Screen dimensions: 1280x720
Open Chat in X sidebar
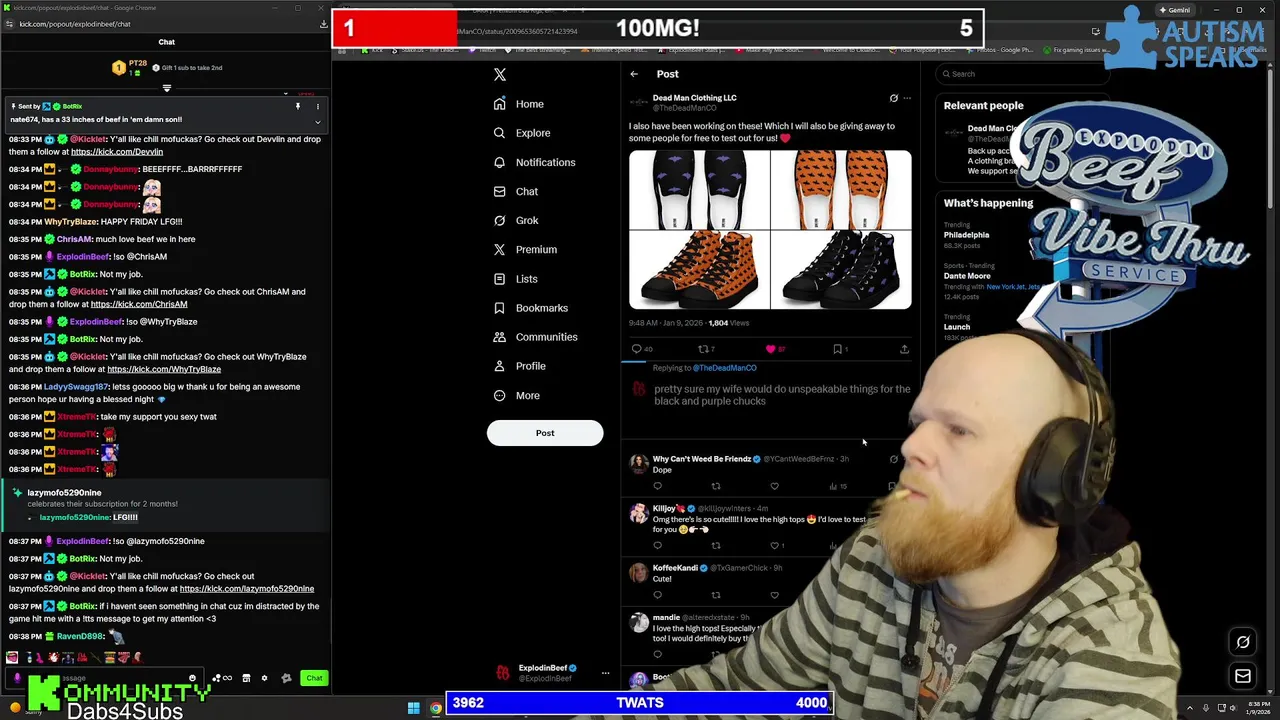(515, 191)
